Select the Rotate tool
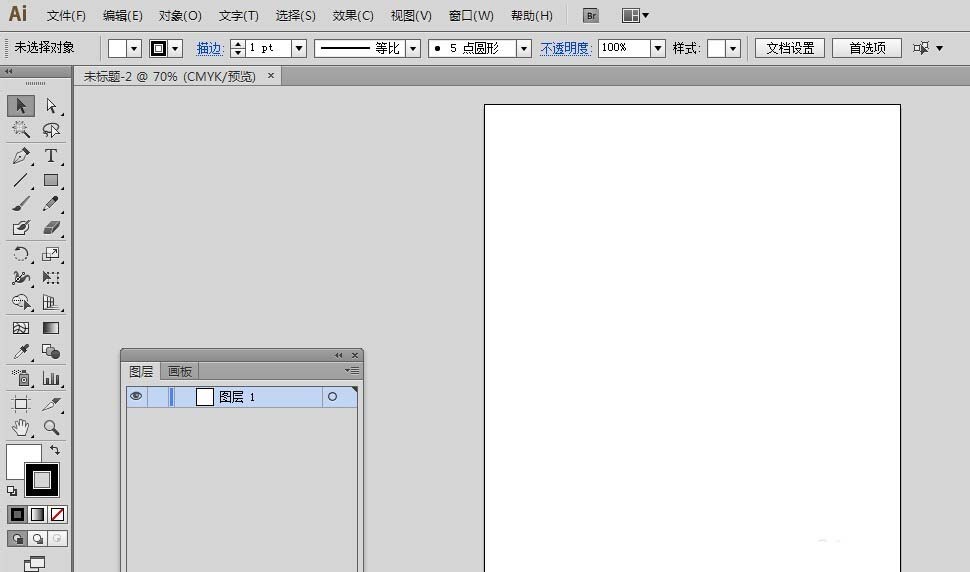970x572 pixels. coord(20,254)
